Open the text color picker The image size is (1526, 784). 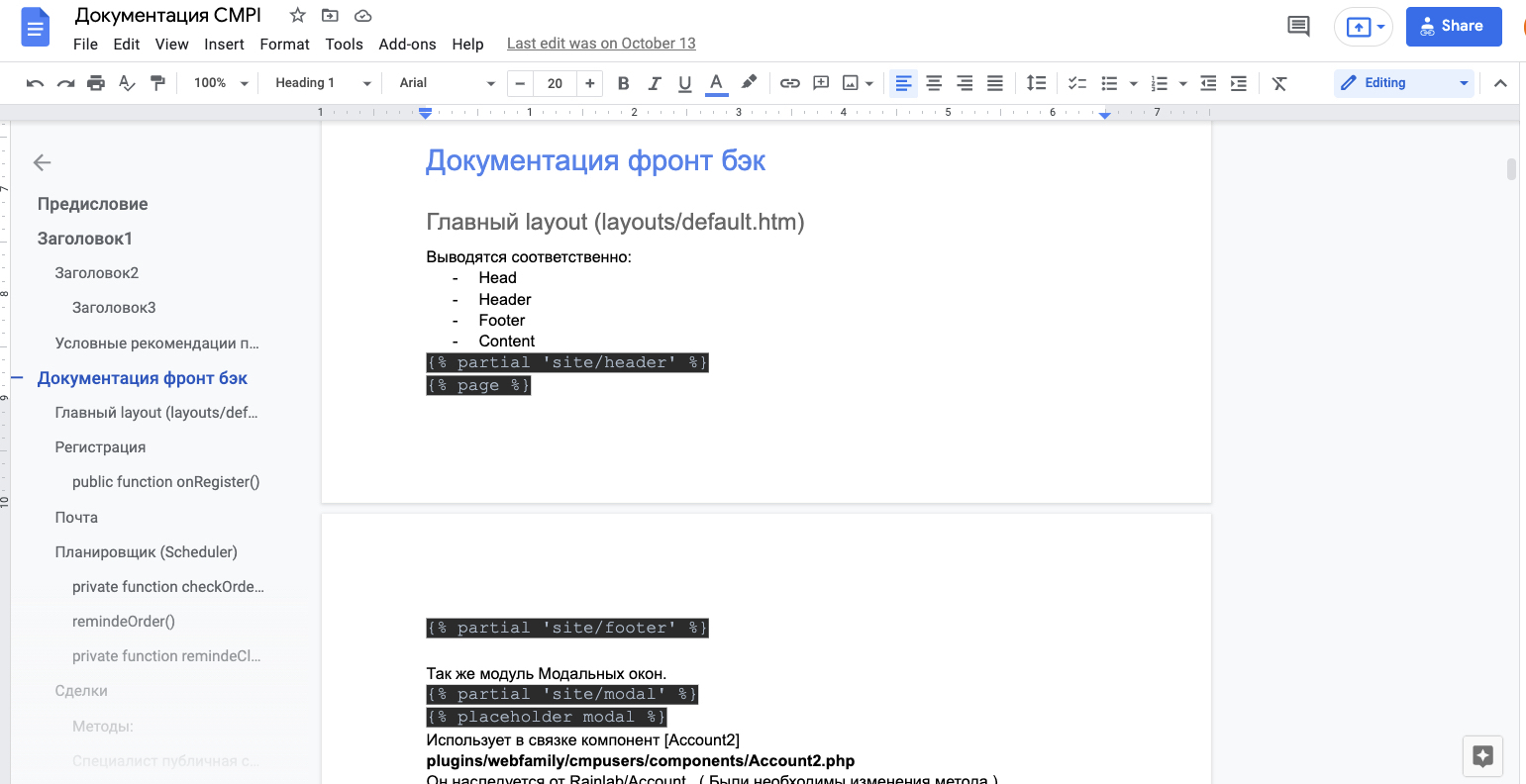(x=716, y=83)
